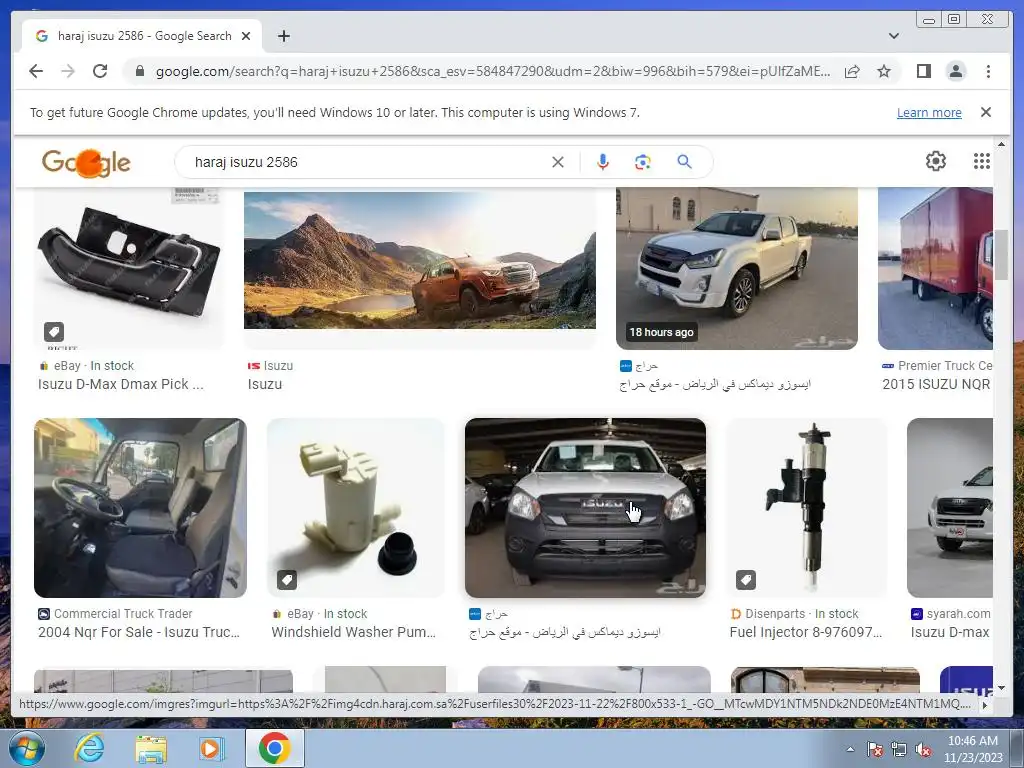Viewport: 1024px width, 768px height.
Task: Open Windows Explorer from taskbar
Action: point(150,748)
